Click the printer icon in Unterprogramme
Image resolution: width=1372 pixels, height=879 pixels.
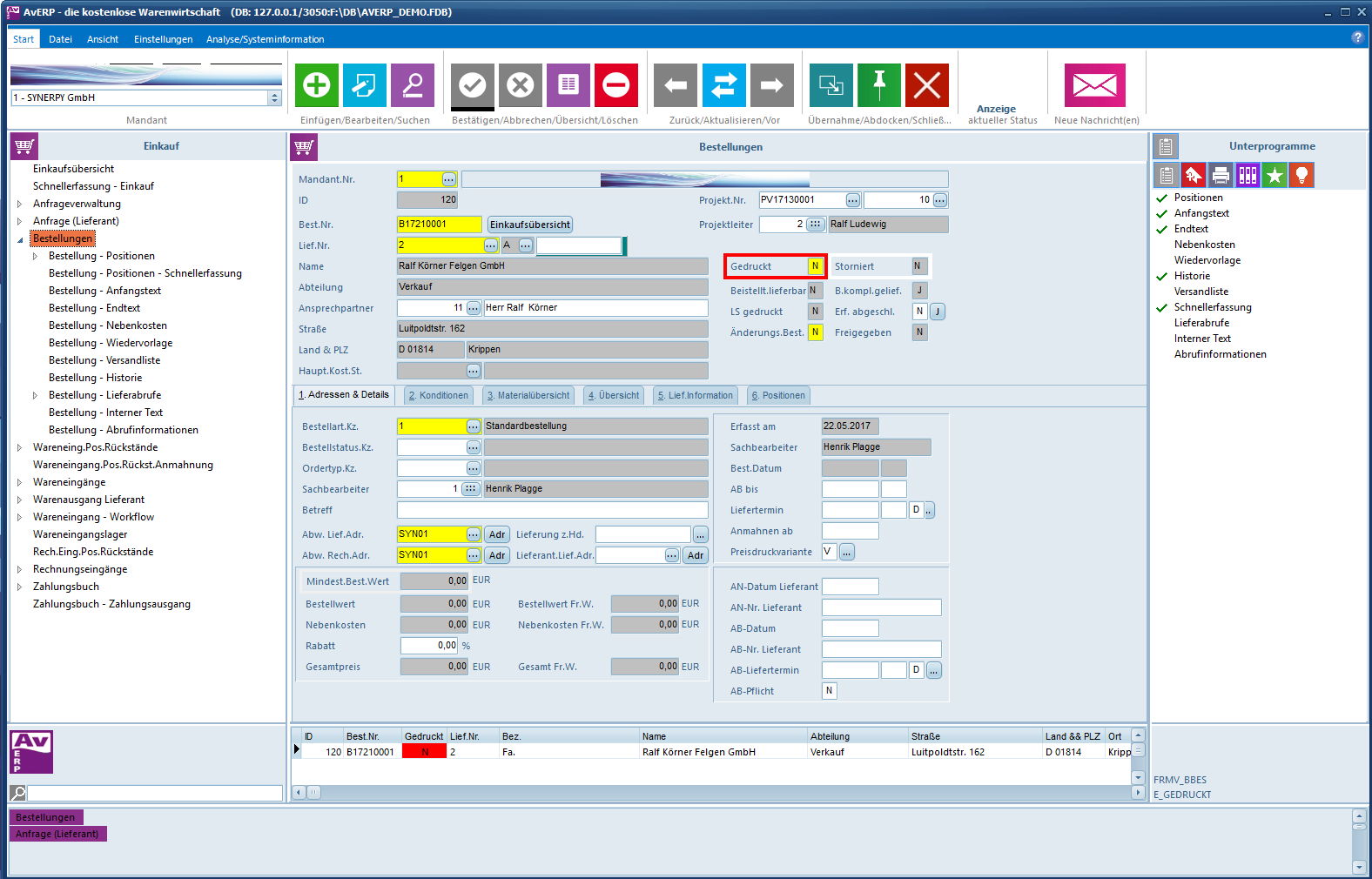pos(1221,176)
